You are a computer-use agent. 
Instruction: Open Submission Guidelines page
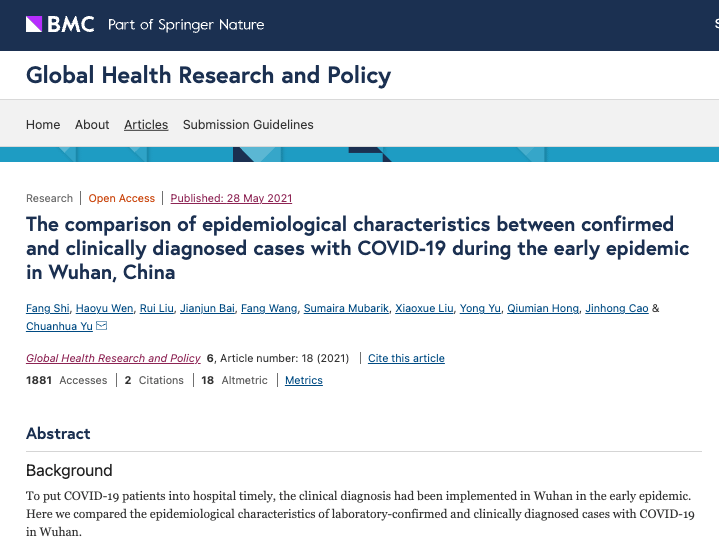pyautogui.click(x=248, y=125)
